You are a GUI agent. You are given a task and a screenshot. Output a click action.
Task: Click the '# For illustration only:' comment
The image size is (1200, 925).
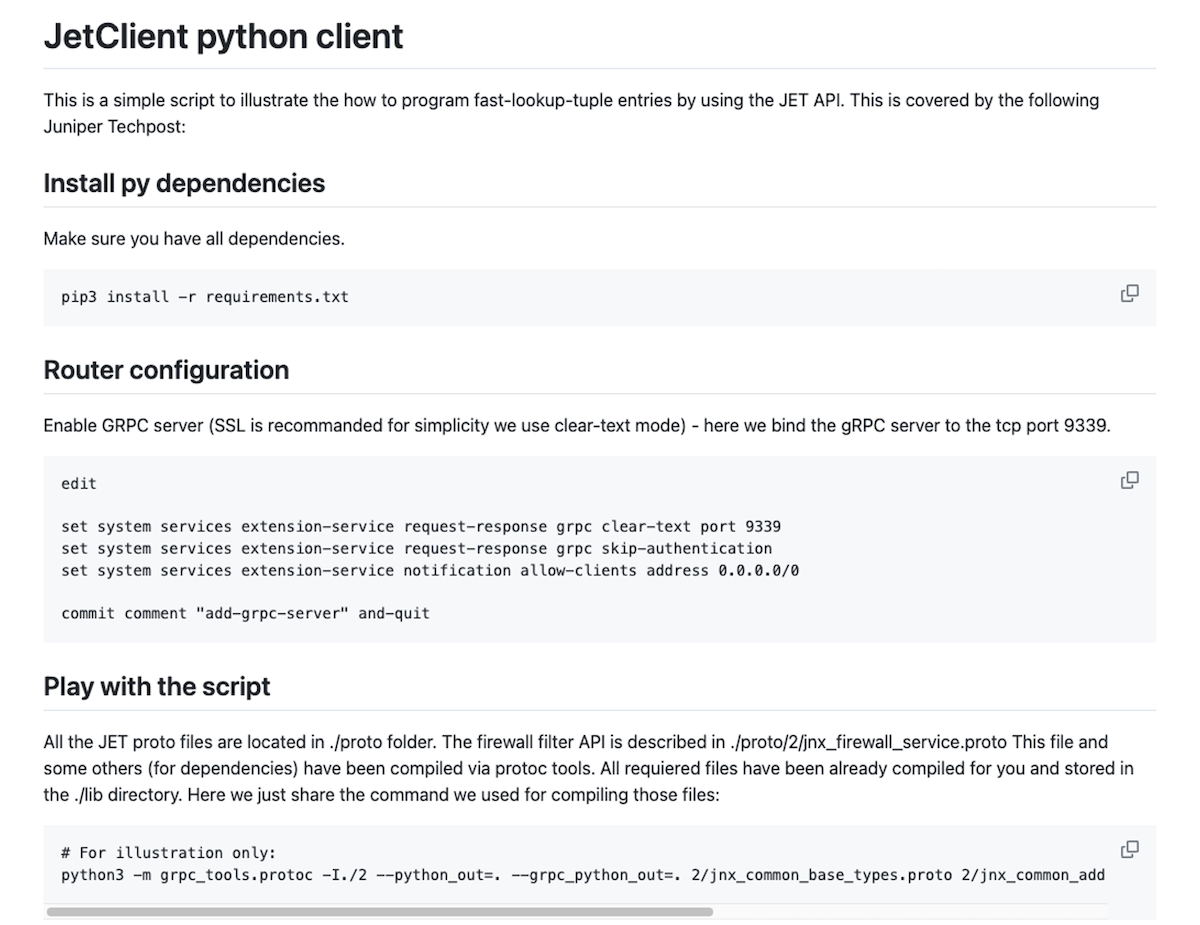(168, 853)
